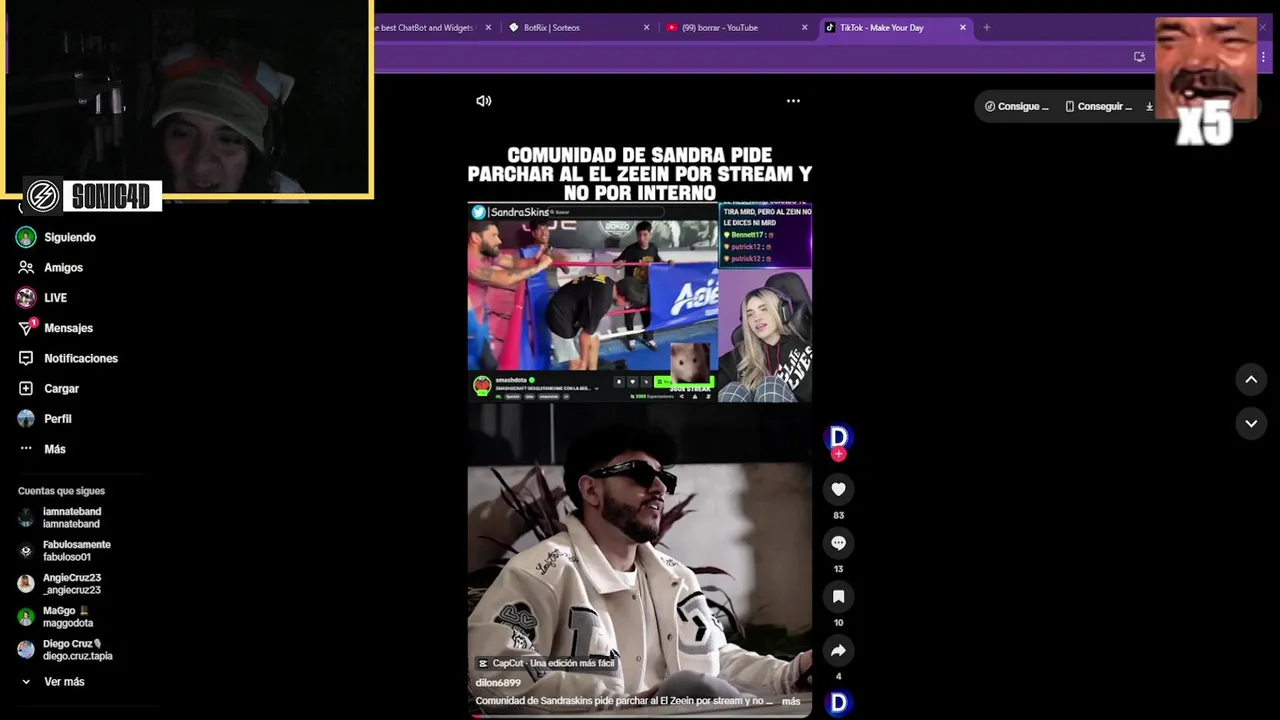This screenshot has width=1280, height=720.
Task: Click download icon beside Conseguir button
Action: coord(1149,107)
